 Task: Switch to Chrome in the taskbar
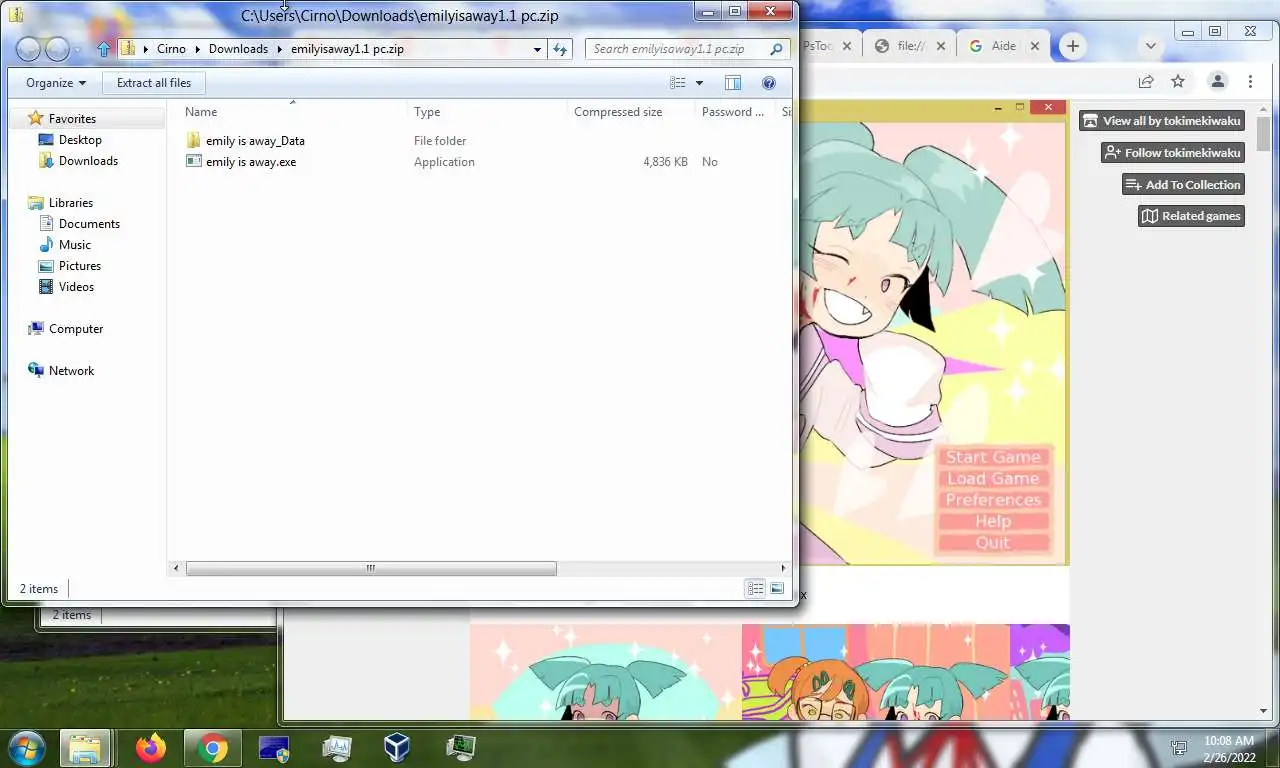tap(212, 748)
